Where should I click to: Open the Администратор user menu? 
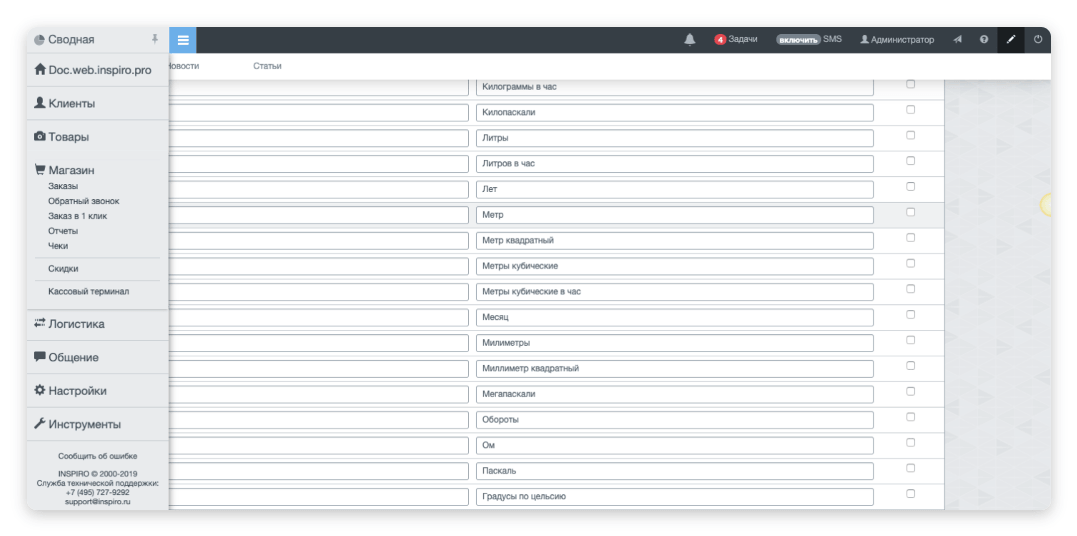897,40
